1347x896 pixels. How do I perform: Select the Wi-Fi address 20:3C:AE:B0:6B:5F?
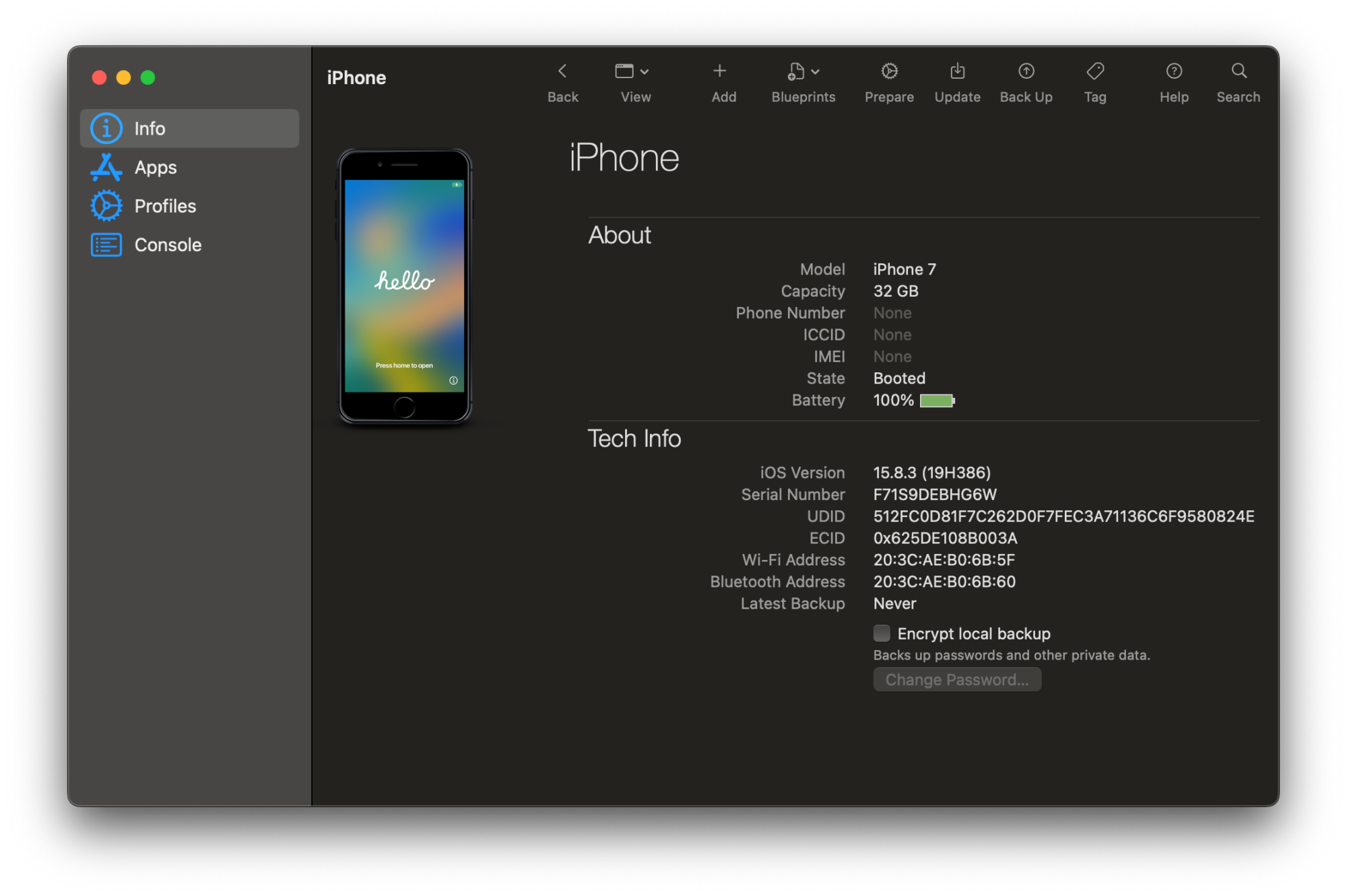[944, 560]
